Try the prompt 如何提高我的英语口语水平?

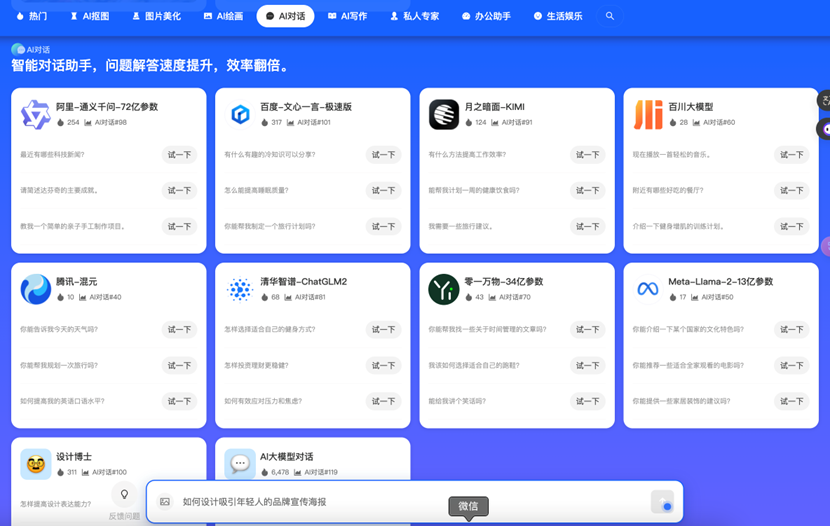point(179,401)
